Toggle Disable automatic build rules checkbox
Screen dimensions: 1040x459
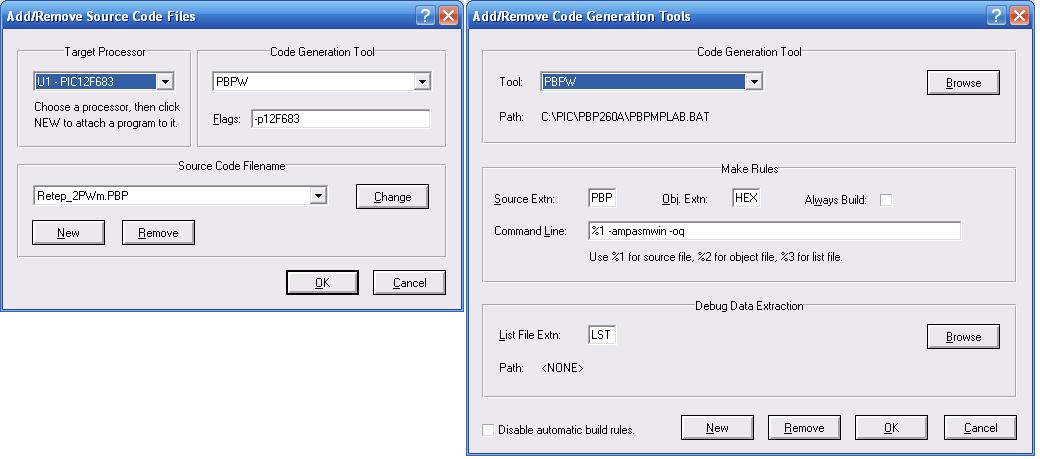(488, 430)
